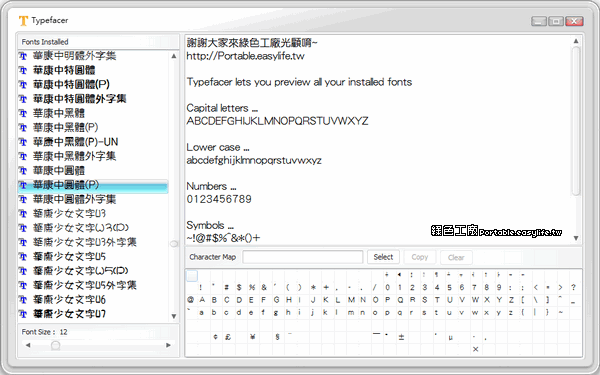The width and height of the screenshot is (600, 375).
Task: Select 華康中黑體外字集 in the fonts list
Action: 93,156
